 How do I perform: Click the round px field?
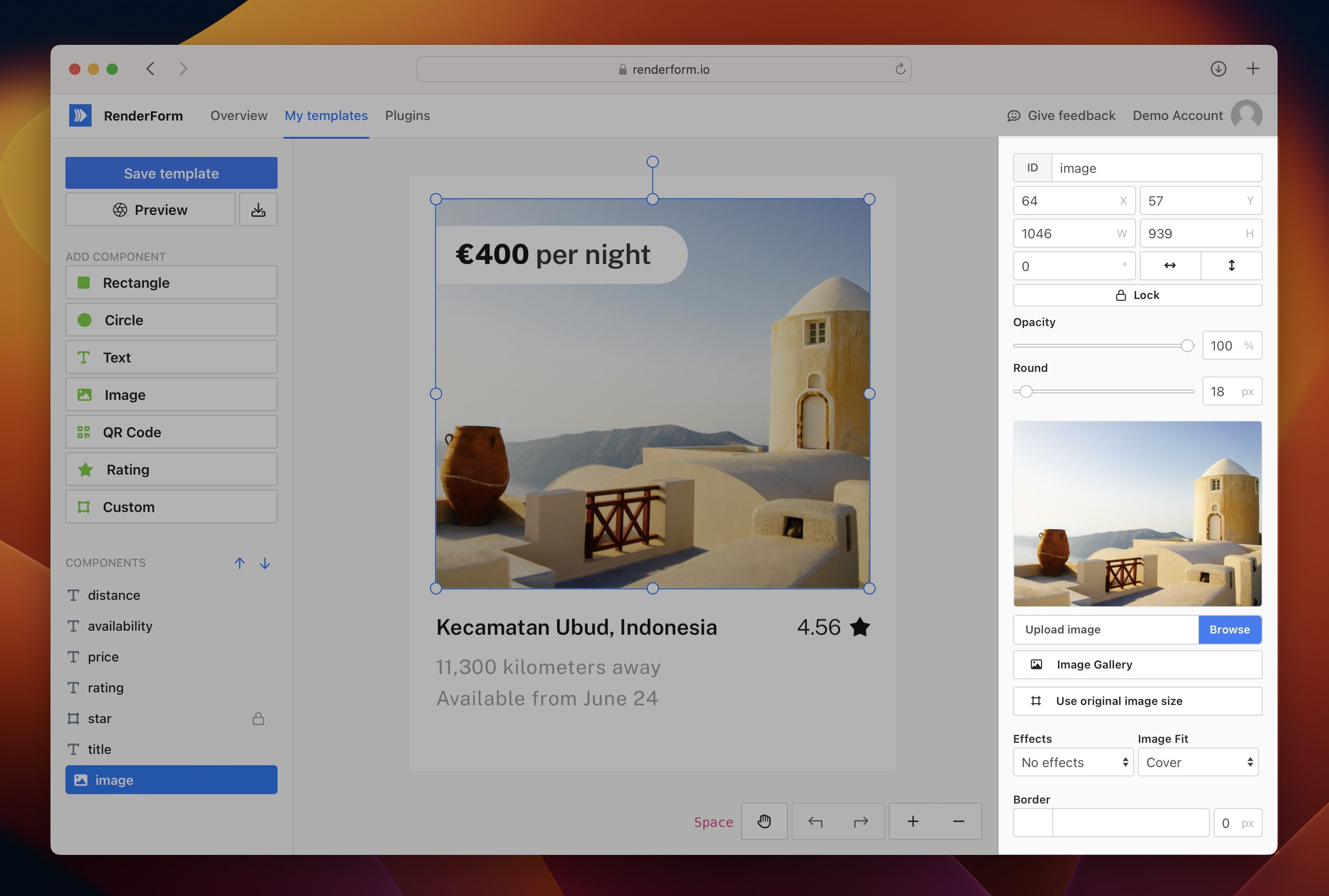coord(1232,391)
